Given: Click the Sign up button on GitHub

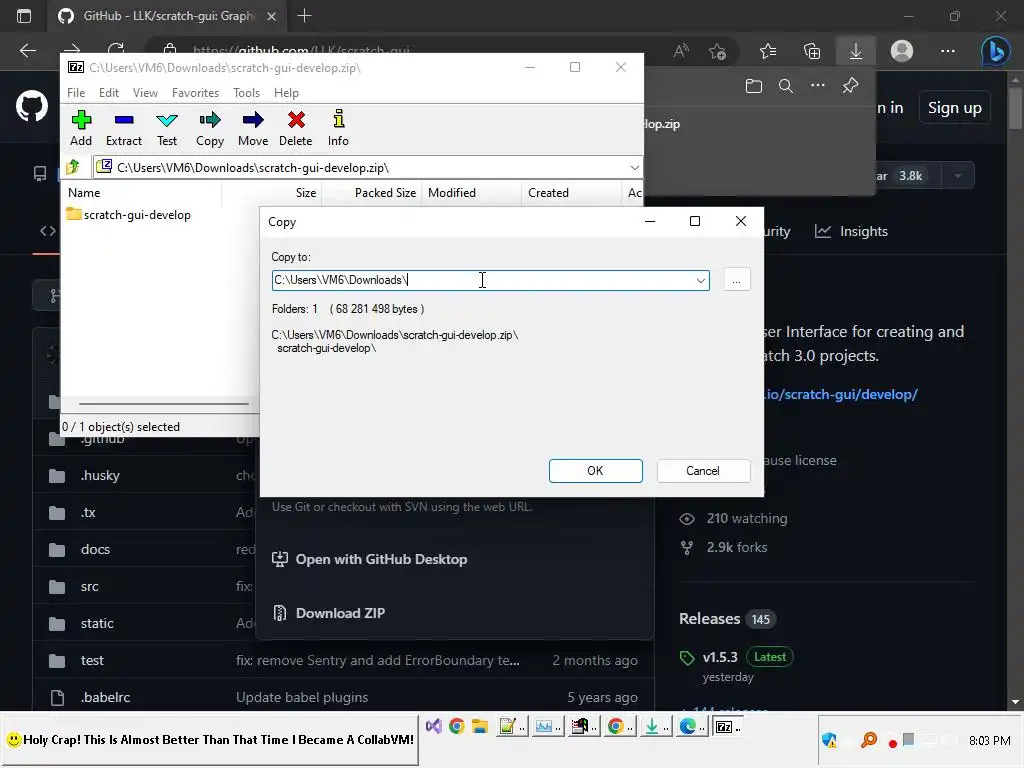Looking at the screenshot, I should [x=954, y=108].
